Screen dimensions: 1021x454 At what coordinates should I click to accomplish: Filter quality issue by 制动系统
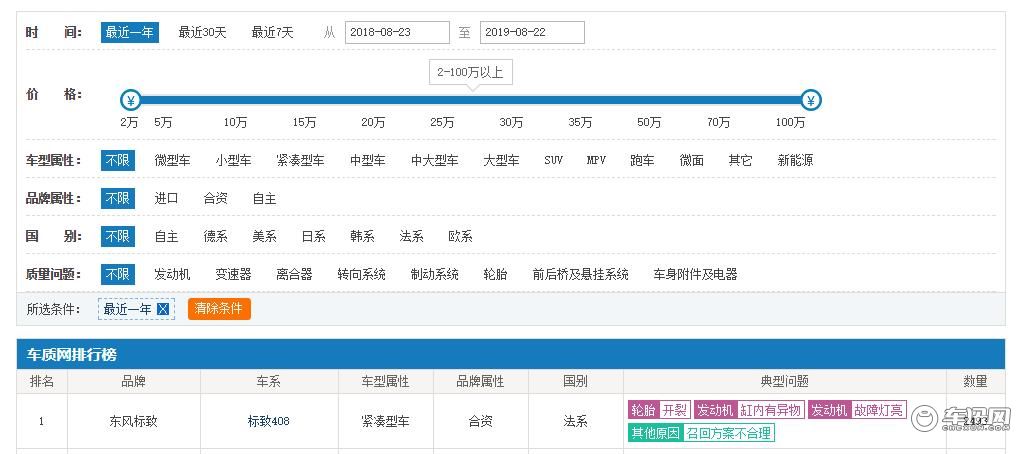pos(434,274)
